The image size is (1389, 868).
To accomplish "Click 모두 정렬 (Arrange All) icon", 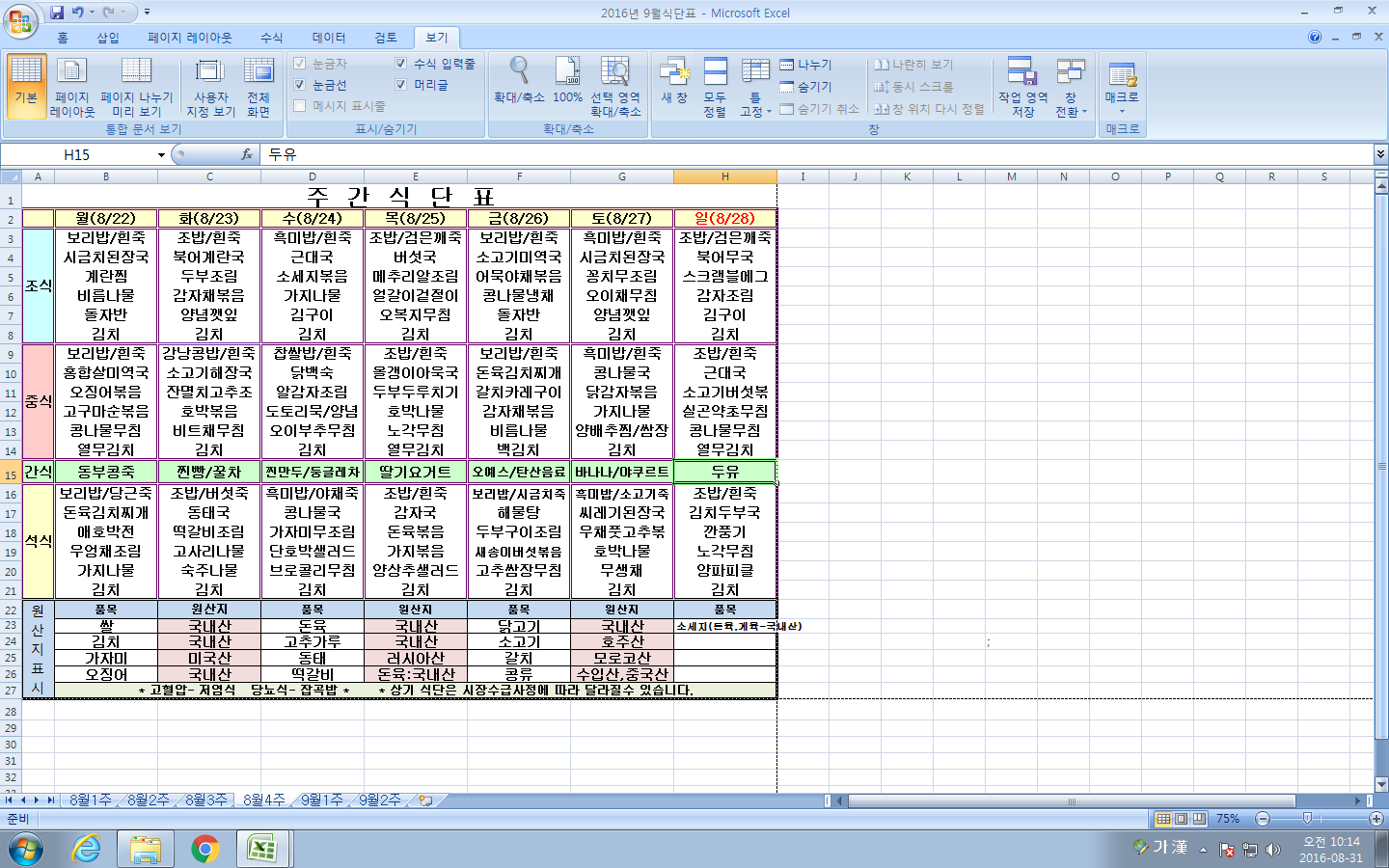I will 715,83.
